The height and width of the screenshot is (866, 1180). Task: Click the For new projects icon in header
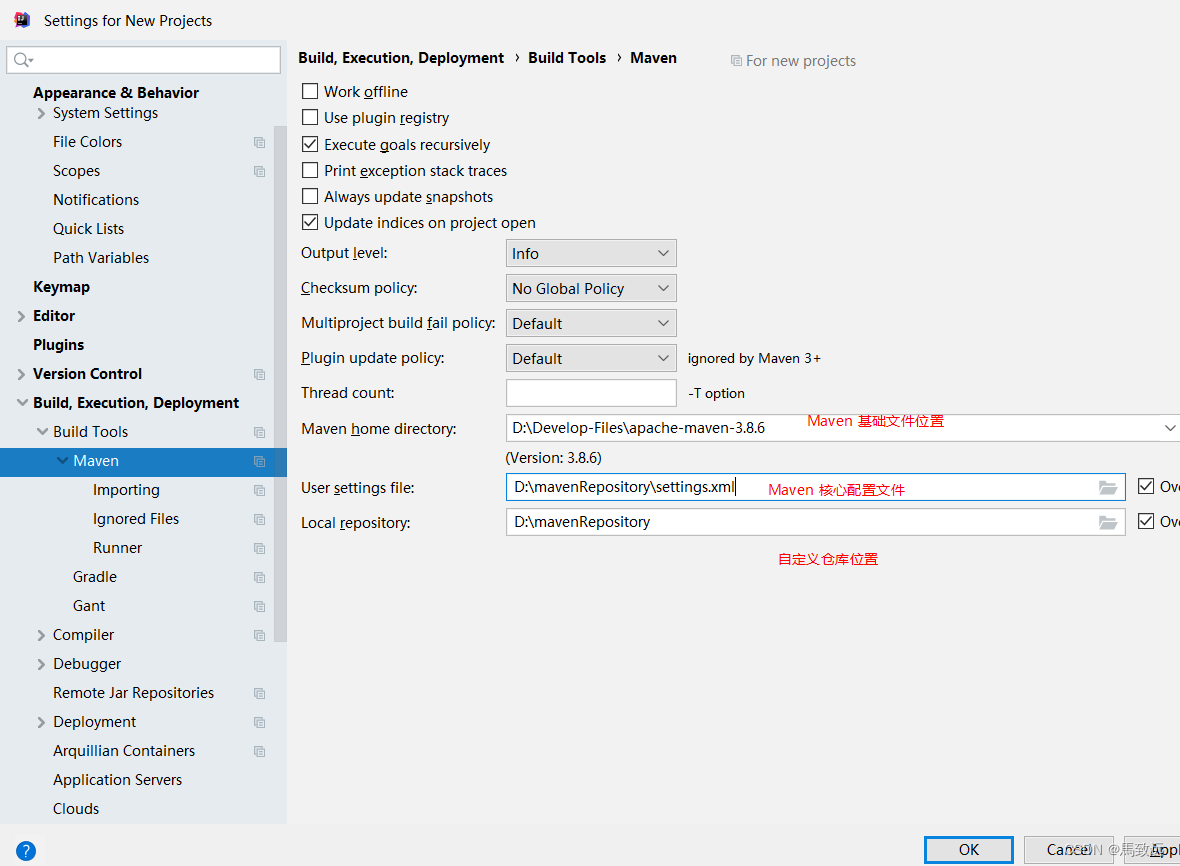pos(736,61)
